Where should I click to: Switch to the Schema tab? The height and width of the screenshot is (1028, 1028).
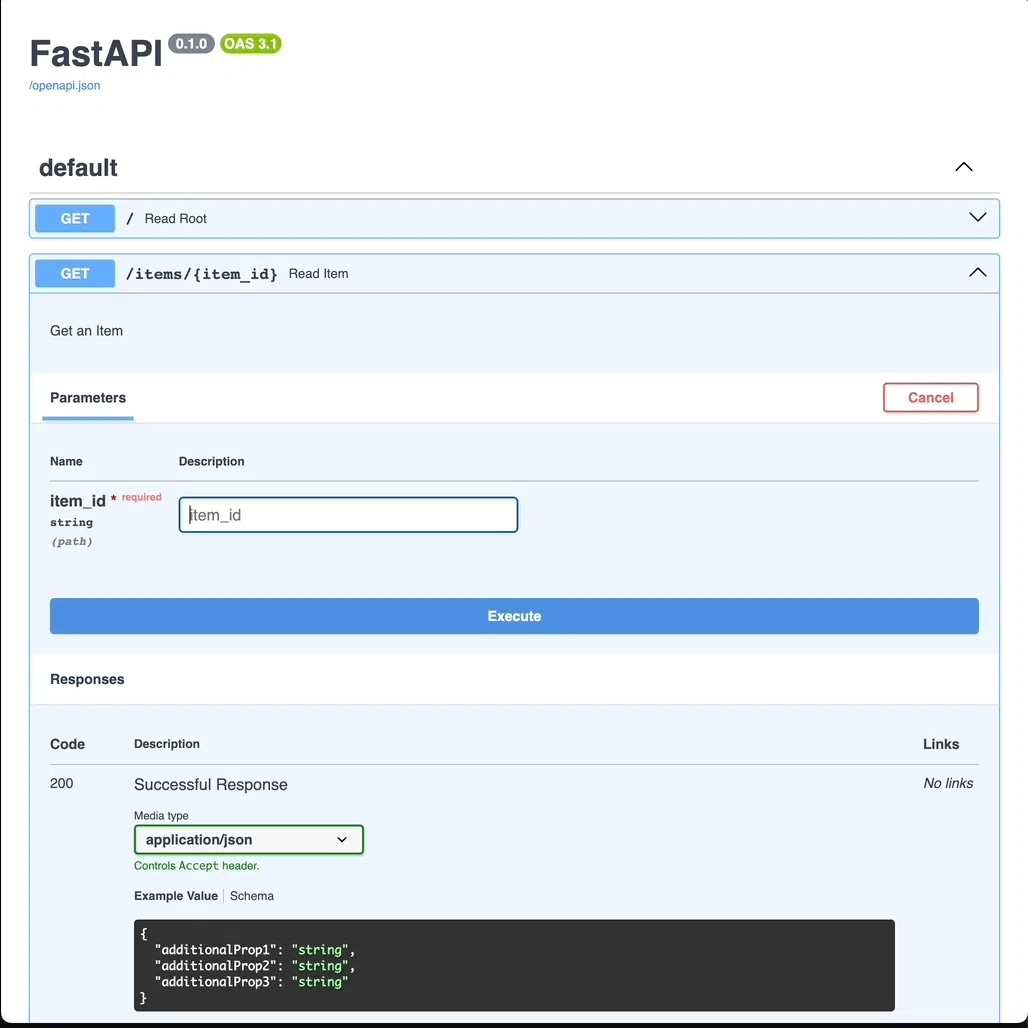(x=252, y=896)
